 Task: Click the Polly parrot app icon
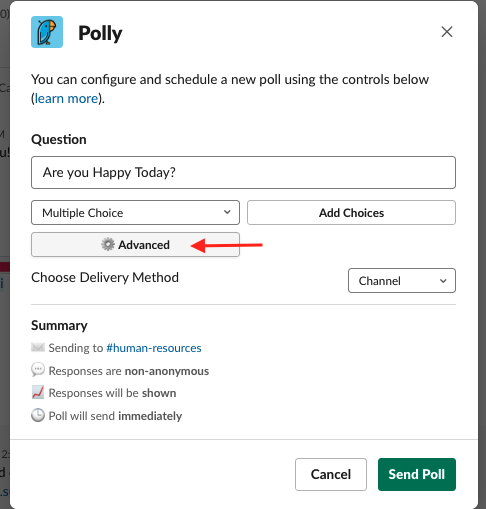point(47,32)
